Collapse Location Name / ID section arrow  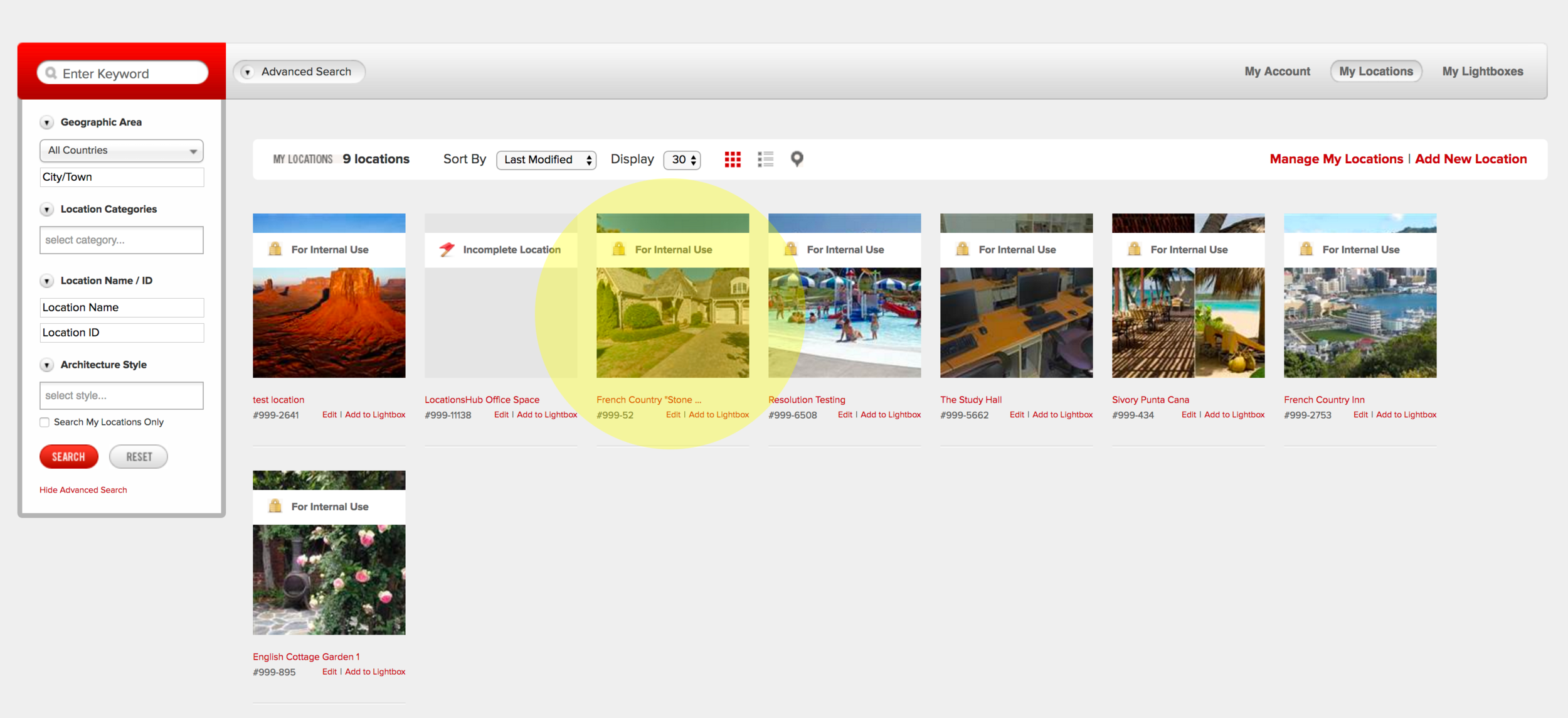tap(47, 281)
